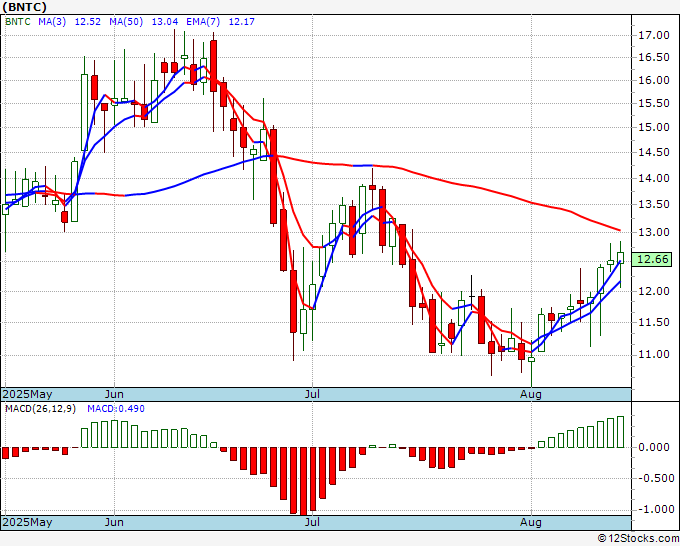The height and width of the screenshot is (546, 680).
Task: Click the MACD:0.490 value label
Action: point(116,409)
